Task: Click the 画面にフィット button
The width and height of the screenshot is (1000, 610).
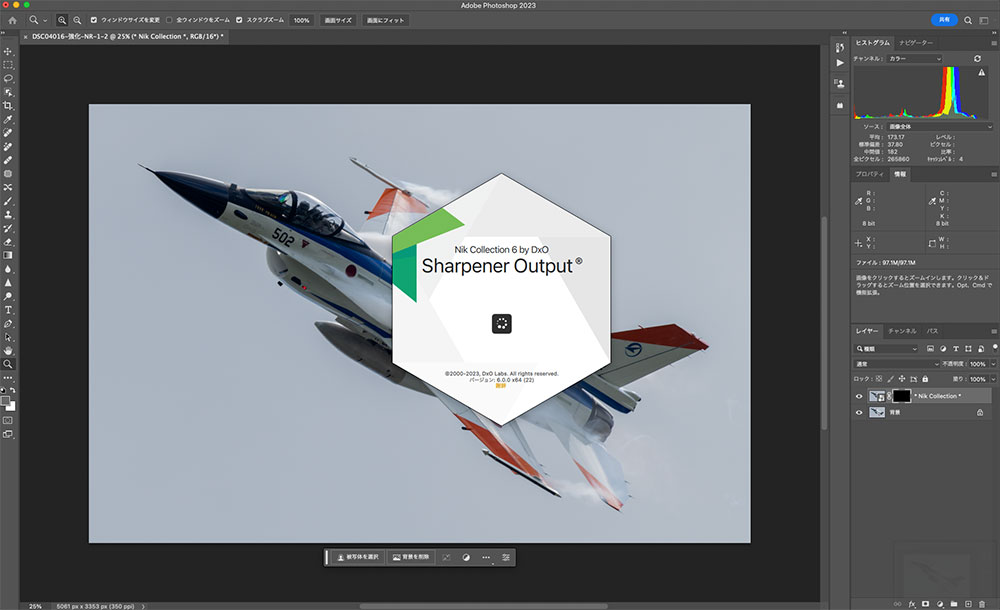Action: click(385, 20)
